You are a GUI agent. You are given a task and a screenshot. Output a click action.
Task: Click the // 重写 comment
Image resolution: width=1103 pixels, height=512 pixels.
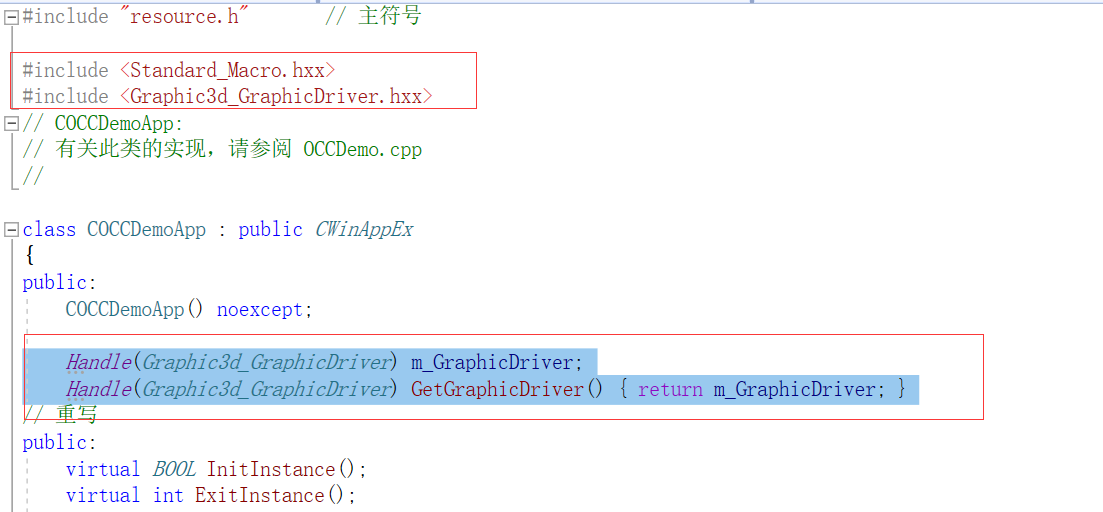60,415
